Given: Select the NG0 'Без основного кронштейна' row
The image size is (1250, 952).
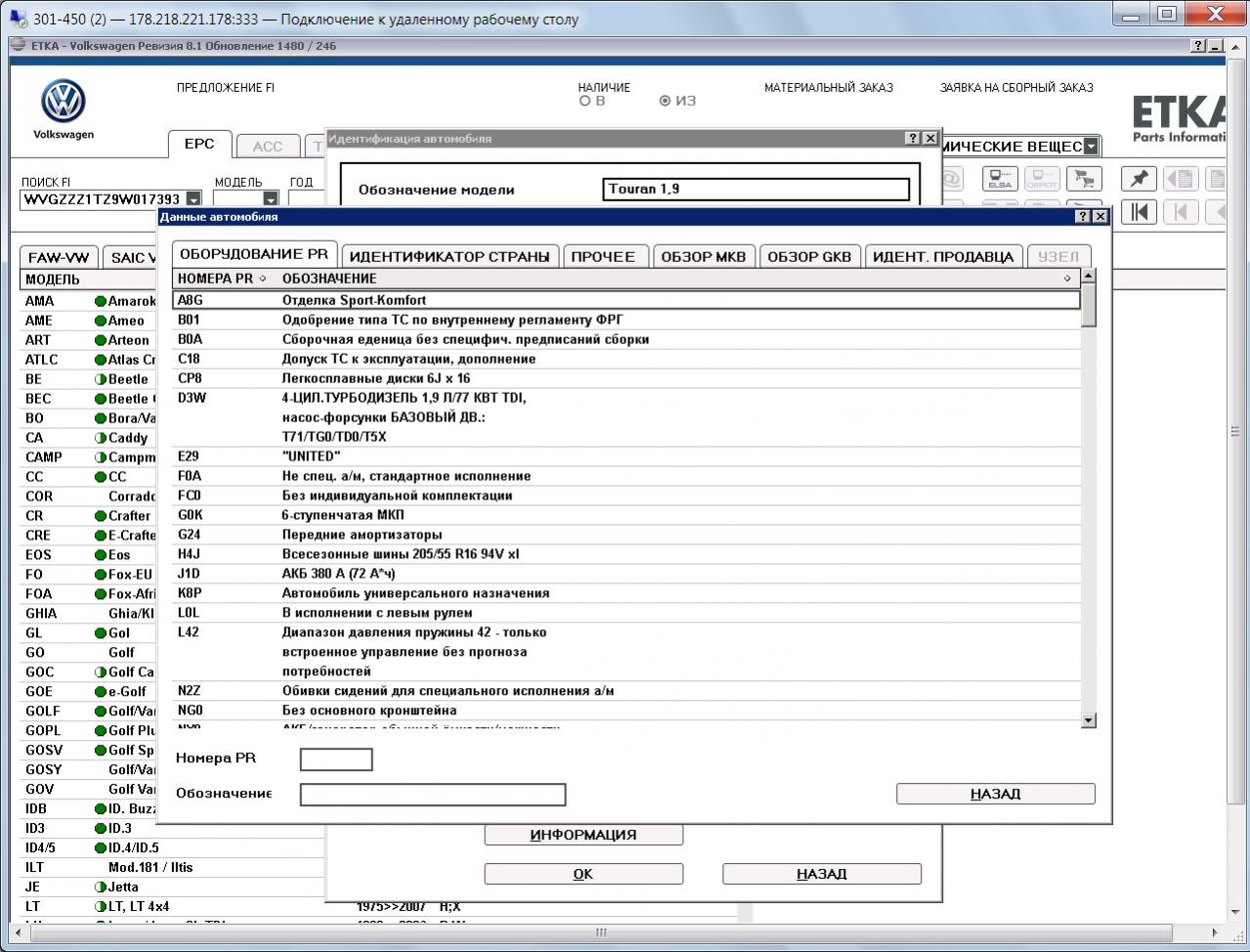Looking at the screenshot, I should pos(626,711).
